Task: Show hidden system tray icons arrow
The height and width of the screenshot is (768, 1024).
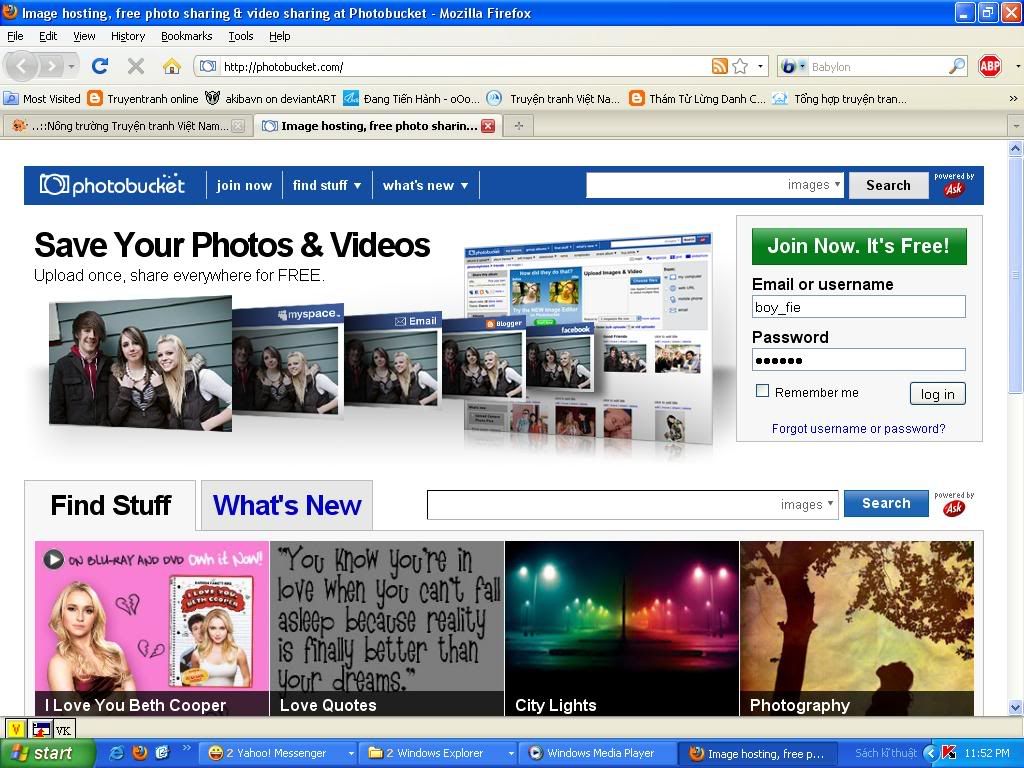Action: 931,753
